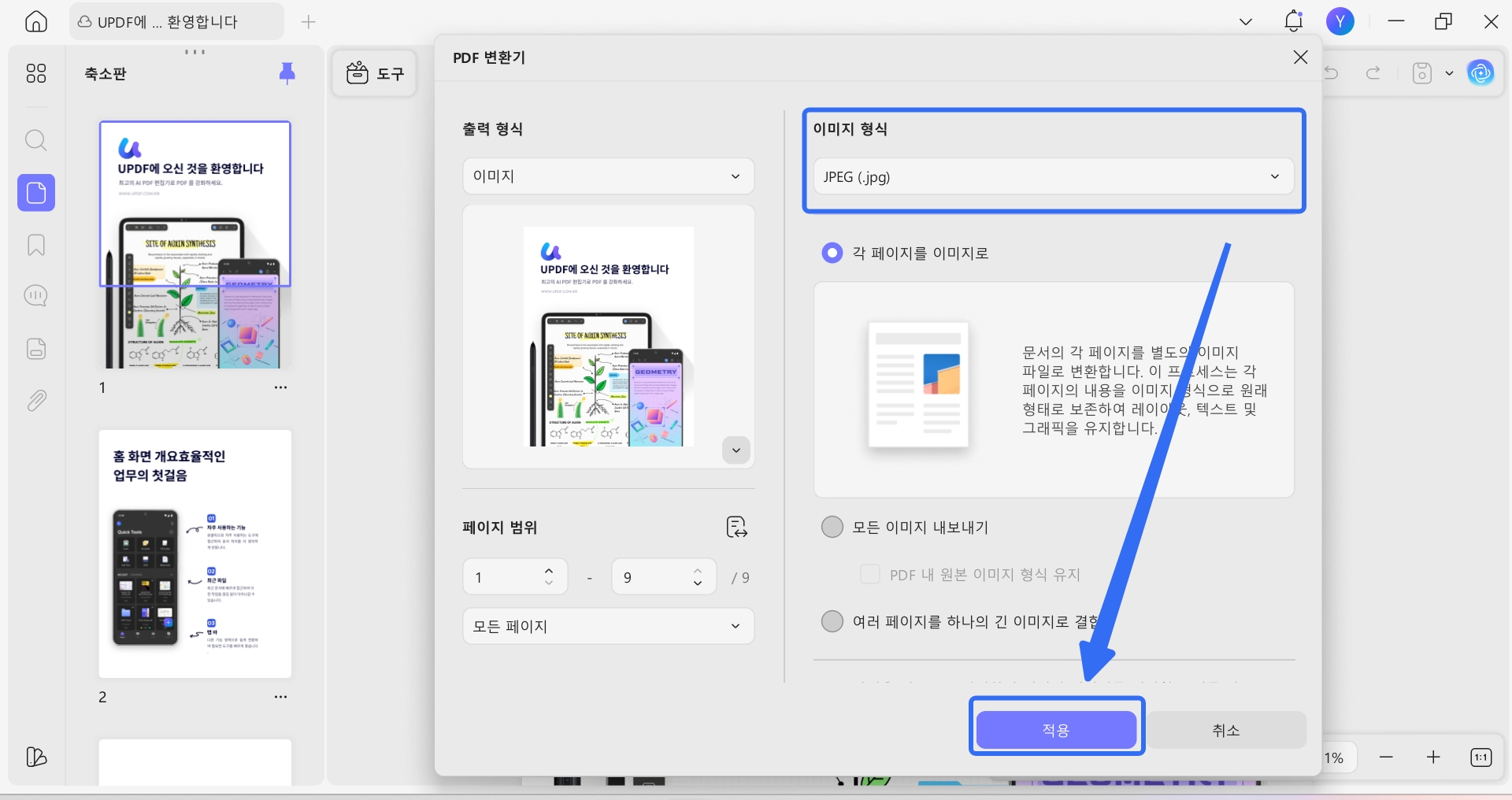Open the 출력 형식 dropdown showing 이미지
This screenshot has height=800, width=1512.
pos(608,176)
